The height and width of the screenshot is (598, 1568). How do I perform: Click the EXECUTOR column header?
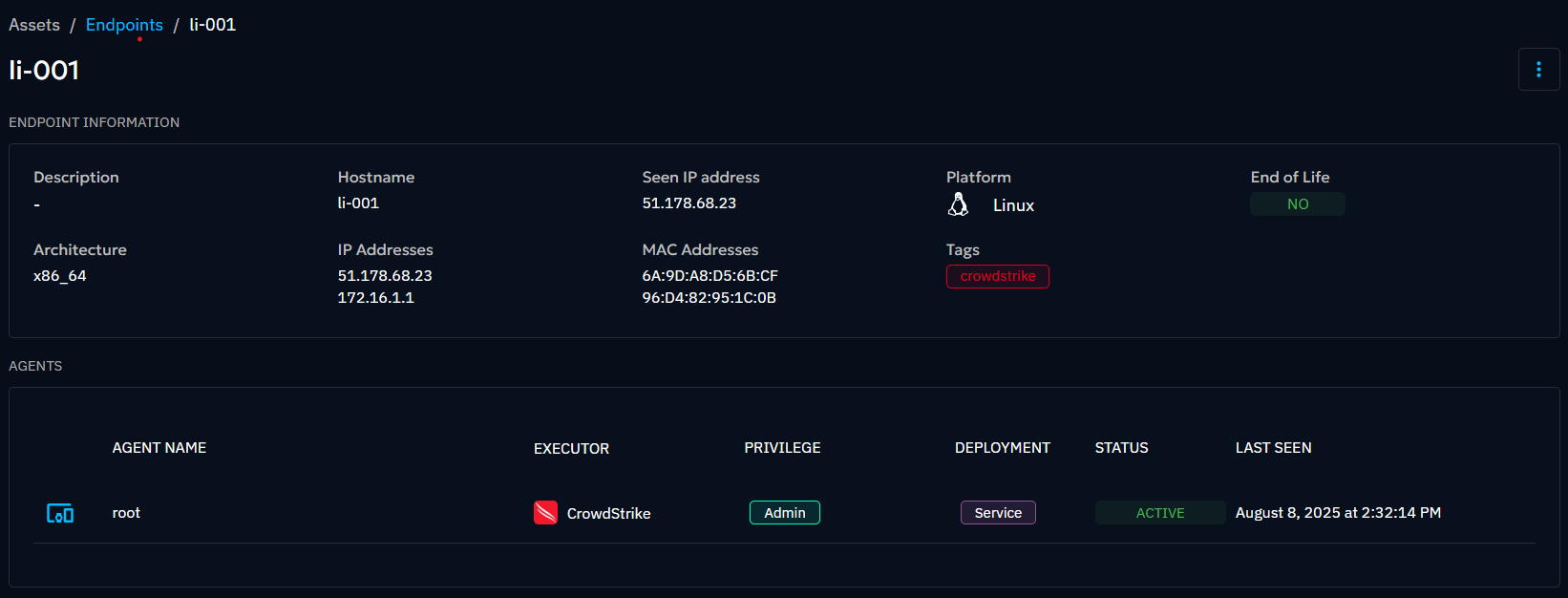[x=571, y=449]
